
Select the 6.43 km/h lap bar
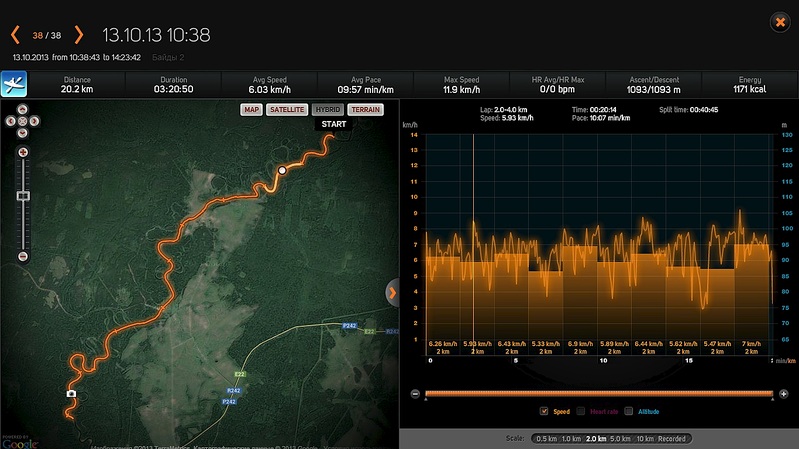coord(512,304)
